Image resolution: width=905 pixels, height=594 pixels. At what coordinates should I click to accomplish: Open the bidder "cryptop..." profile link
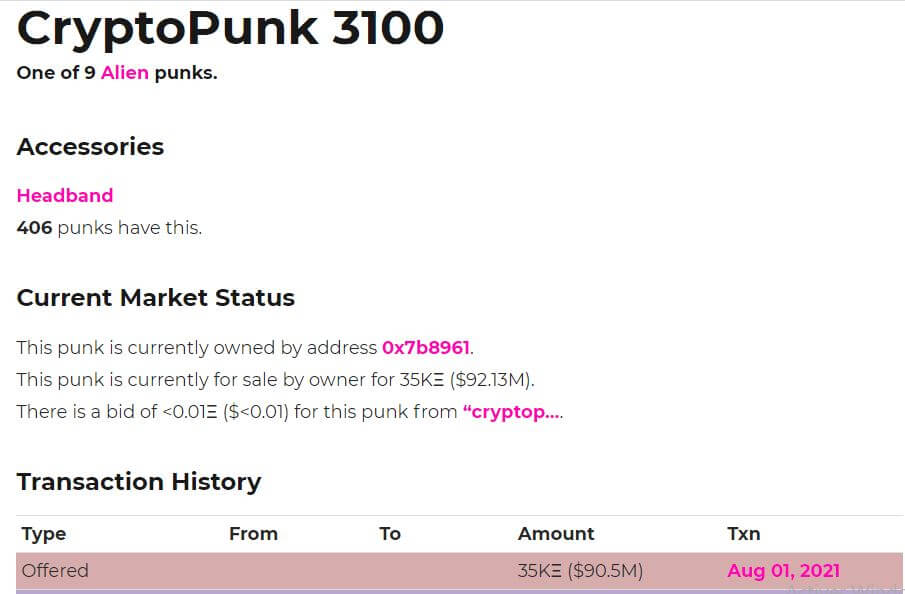511,411
